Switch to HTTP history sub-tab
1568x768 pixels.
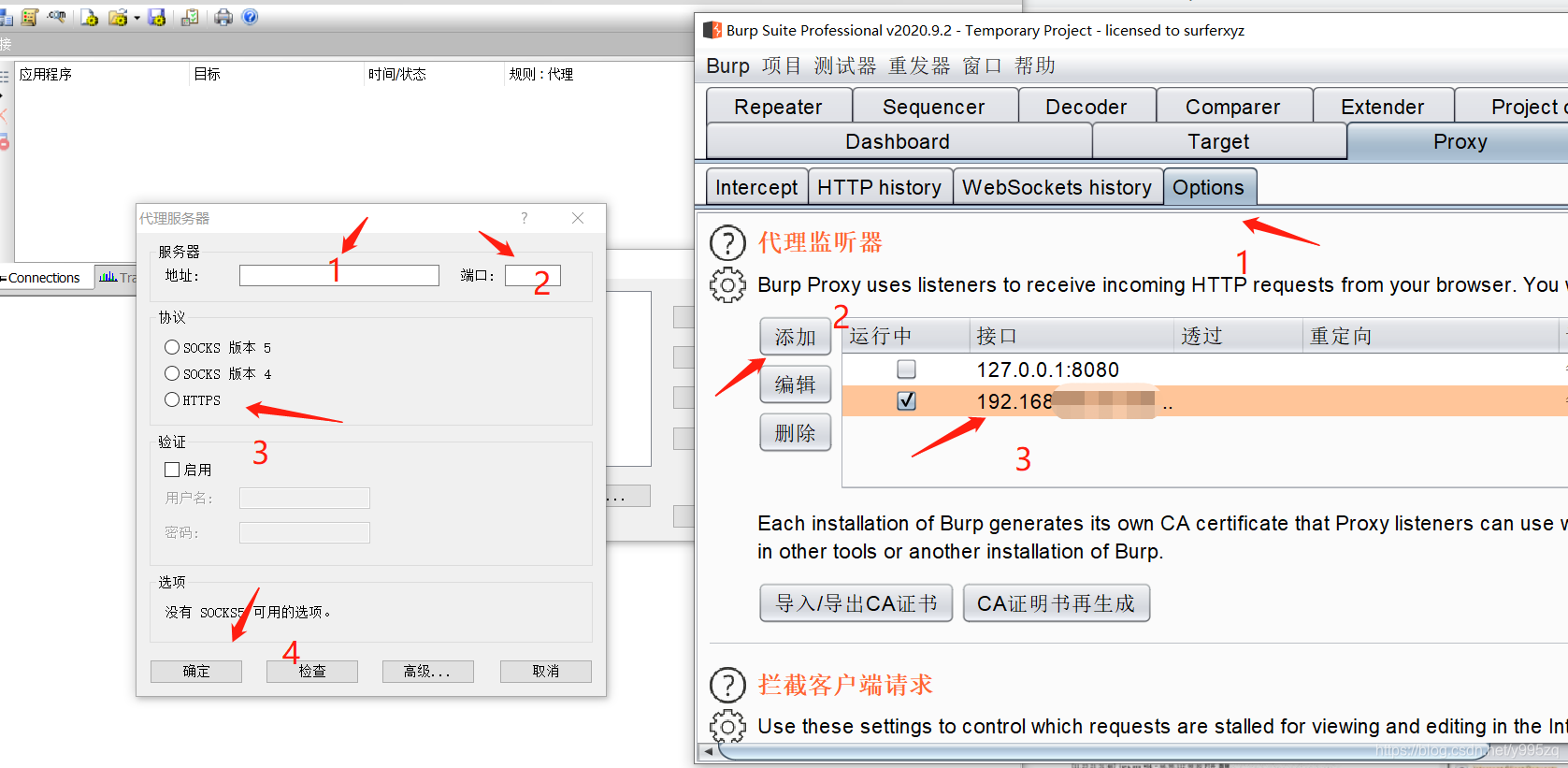click(x=880, y=187)
